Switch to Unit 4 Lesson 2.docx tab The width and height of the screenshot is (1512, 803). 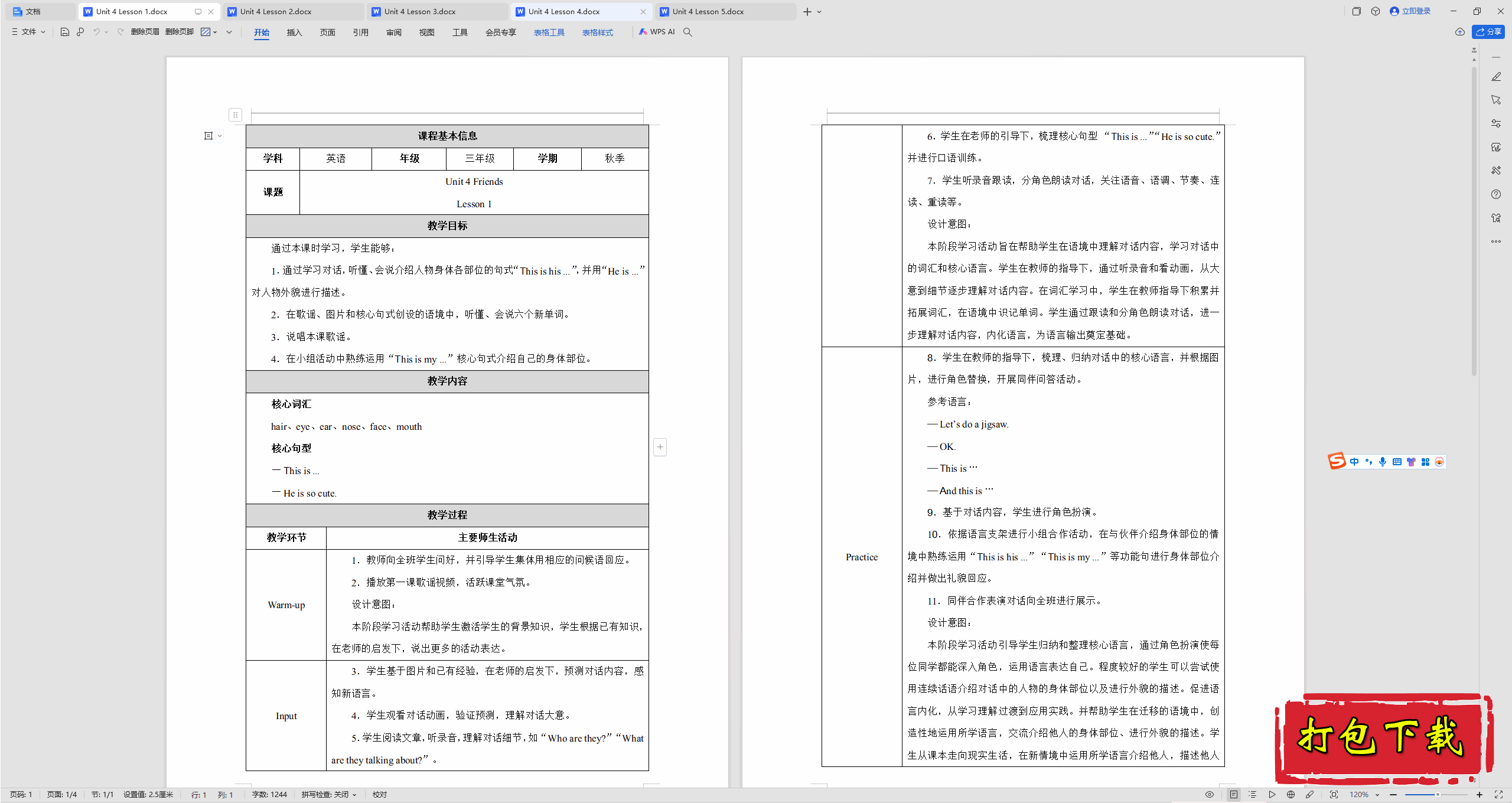coord(293,11)
